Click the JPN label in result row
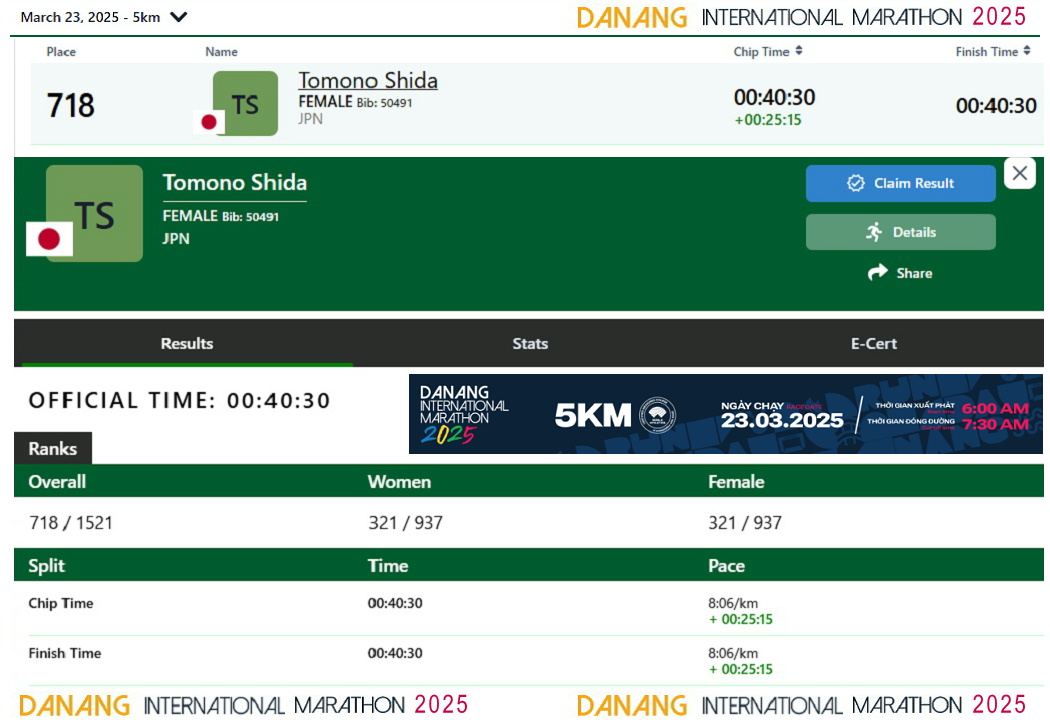The image size is (1050, 720). click(310, 119)
